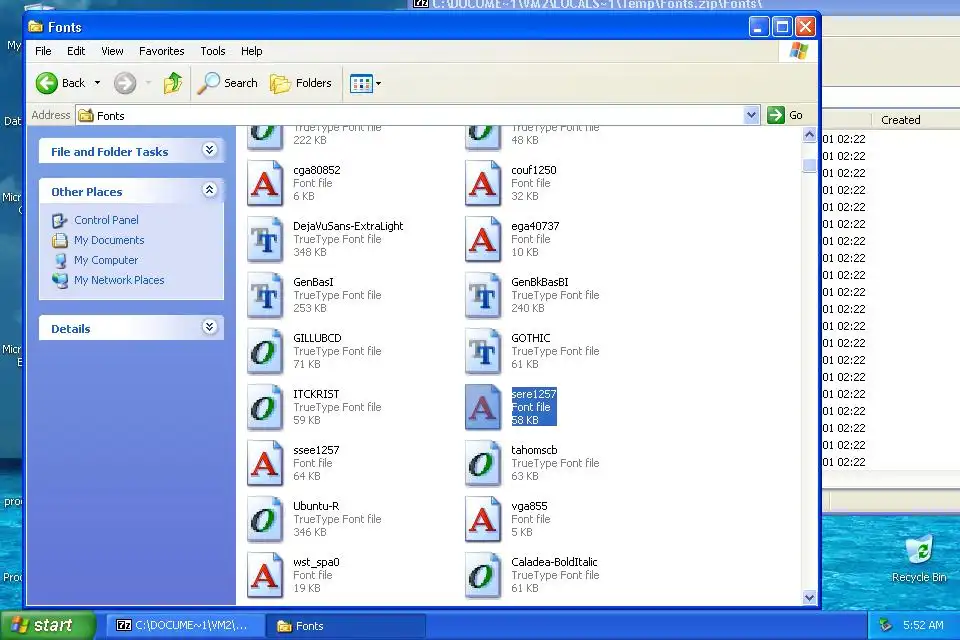The image size is (960, 640).
Task: Select the GenBkBasBI TrueType icon
Action: pyautogui.click(x=482, y=295)
